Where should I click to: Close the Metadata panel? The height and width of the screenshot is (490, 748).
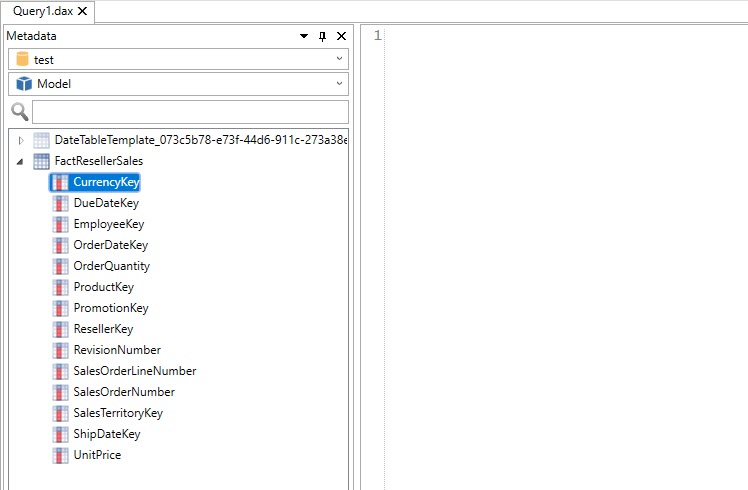tap(341, 36)
